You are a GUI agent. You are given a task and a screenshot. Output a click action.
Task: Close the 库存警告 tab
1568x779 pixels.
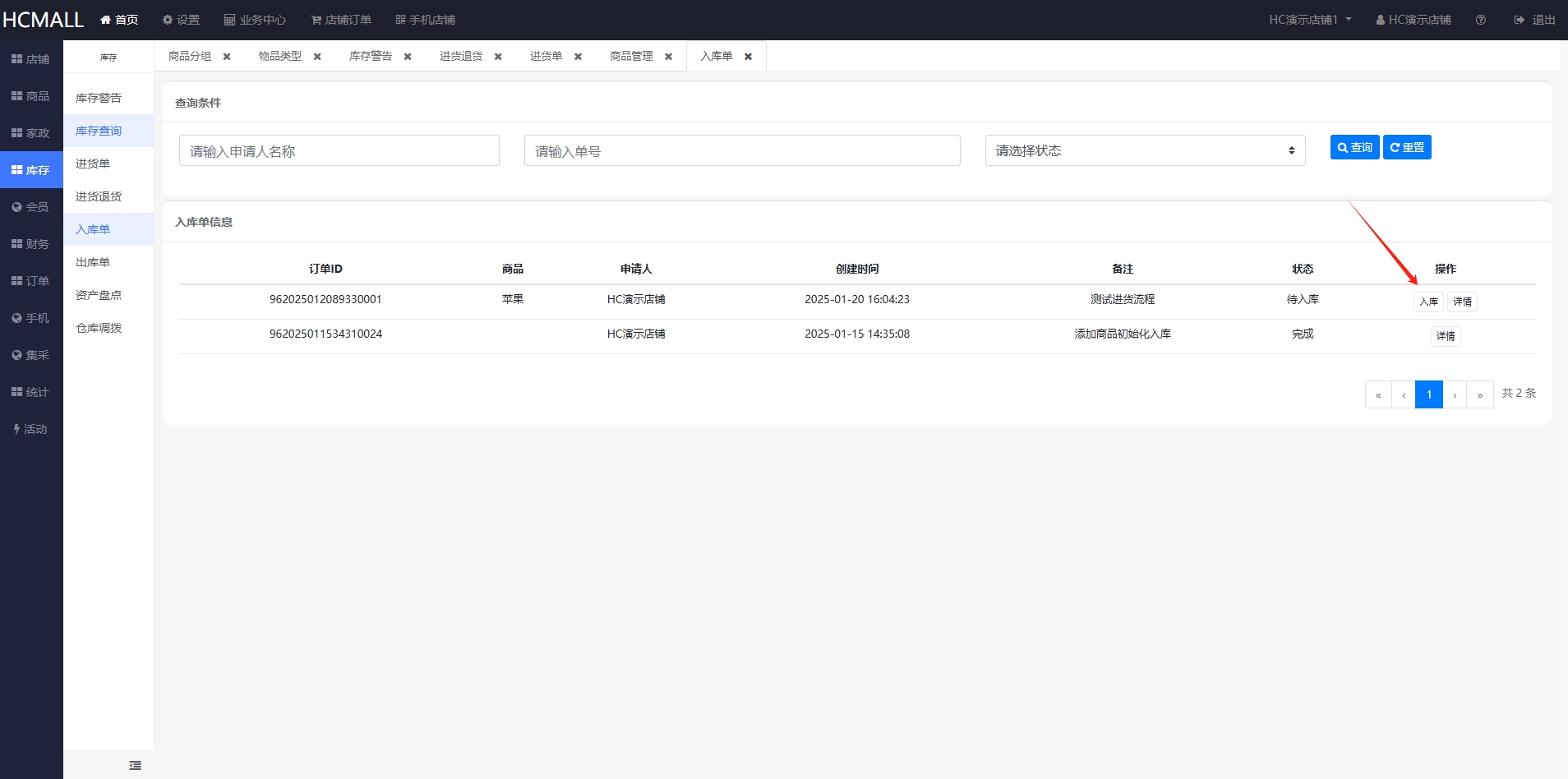(x=408, y=57)
